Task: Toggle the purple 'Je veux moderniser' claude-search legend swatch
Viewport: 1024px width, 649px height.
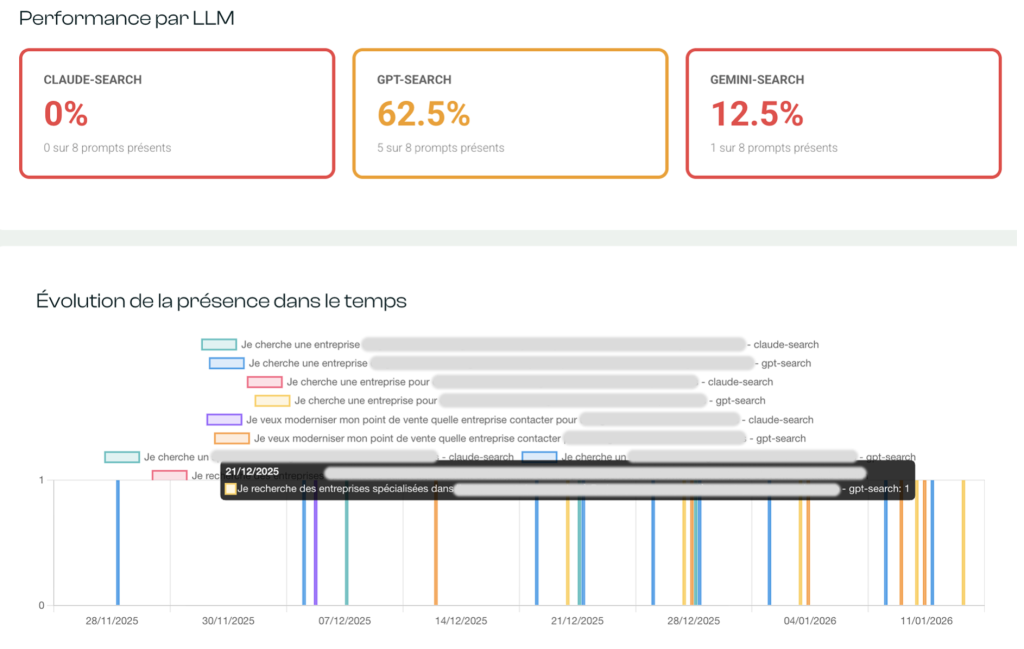Action: [224, 420]
